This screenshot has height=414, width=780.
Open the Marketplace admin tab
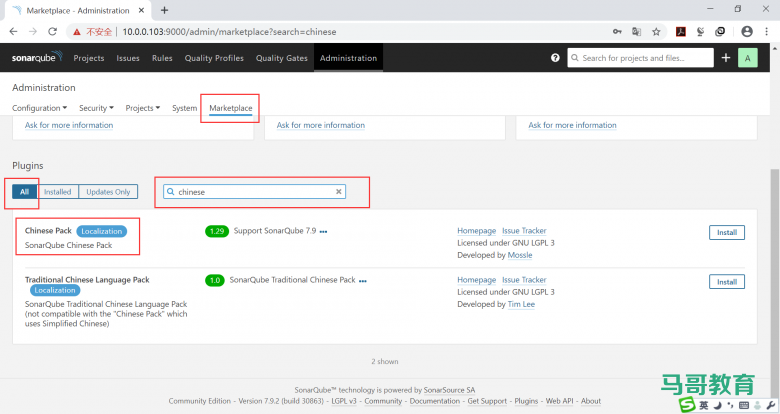(231, 108)
